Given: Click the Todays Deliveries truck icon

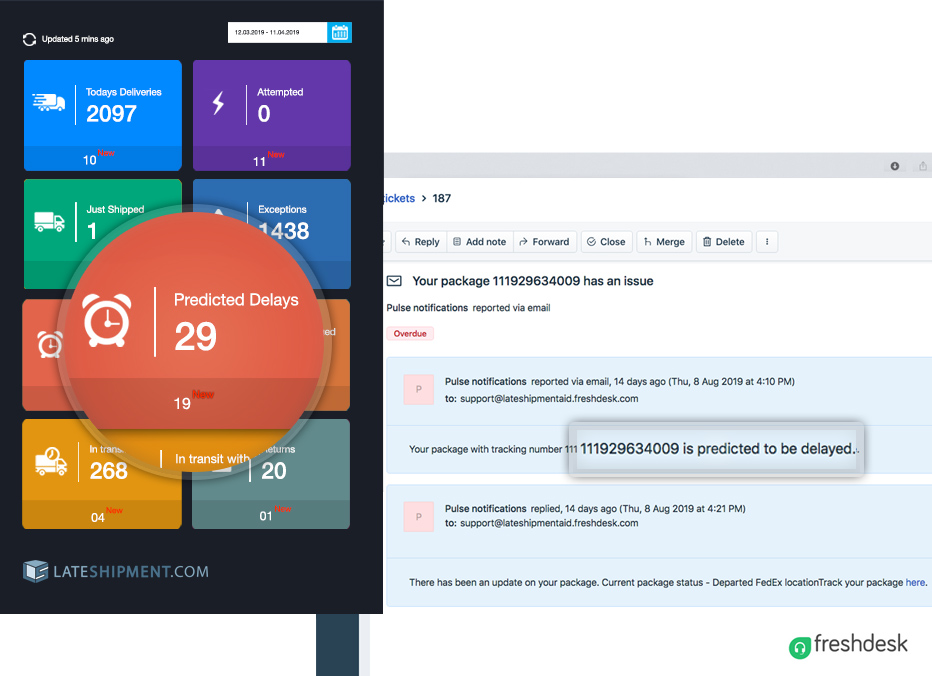Looking at the screenshot, I should [x=49, y=103].
